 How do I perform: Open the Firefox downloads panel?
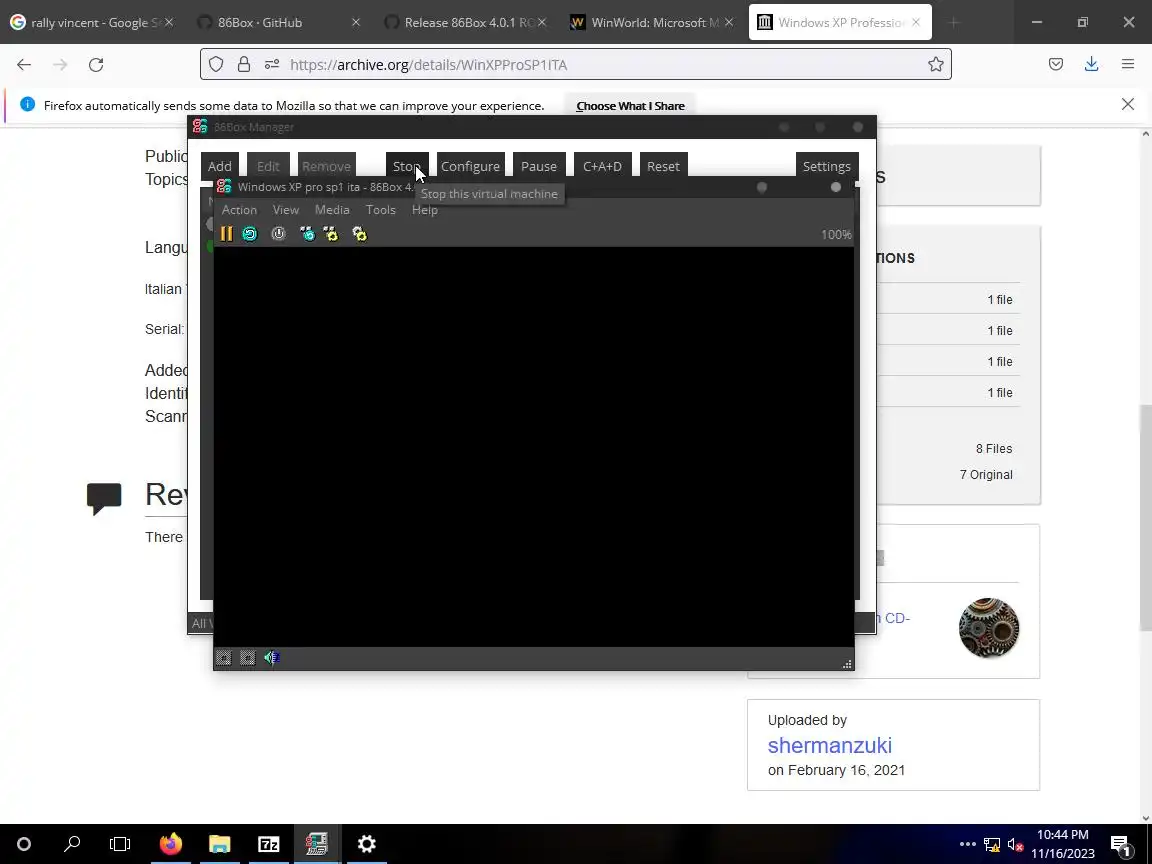[1091, 65]
